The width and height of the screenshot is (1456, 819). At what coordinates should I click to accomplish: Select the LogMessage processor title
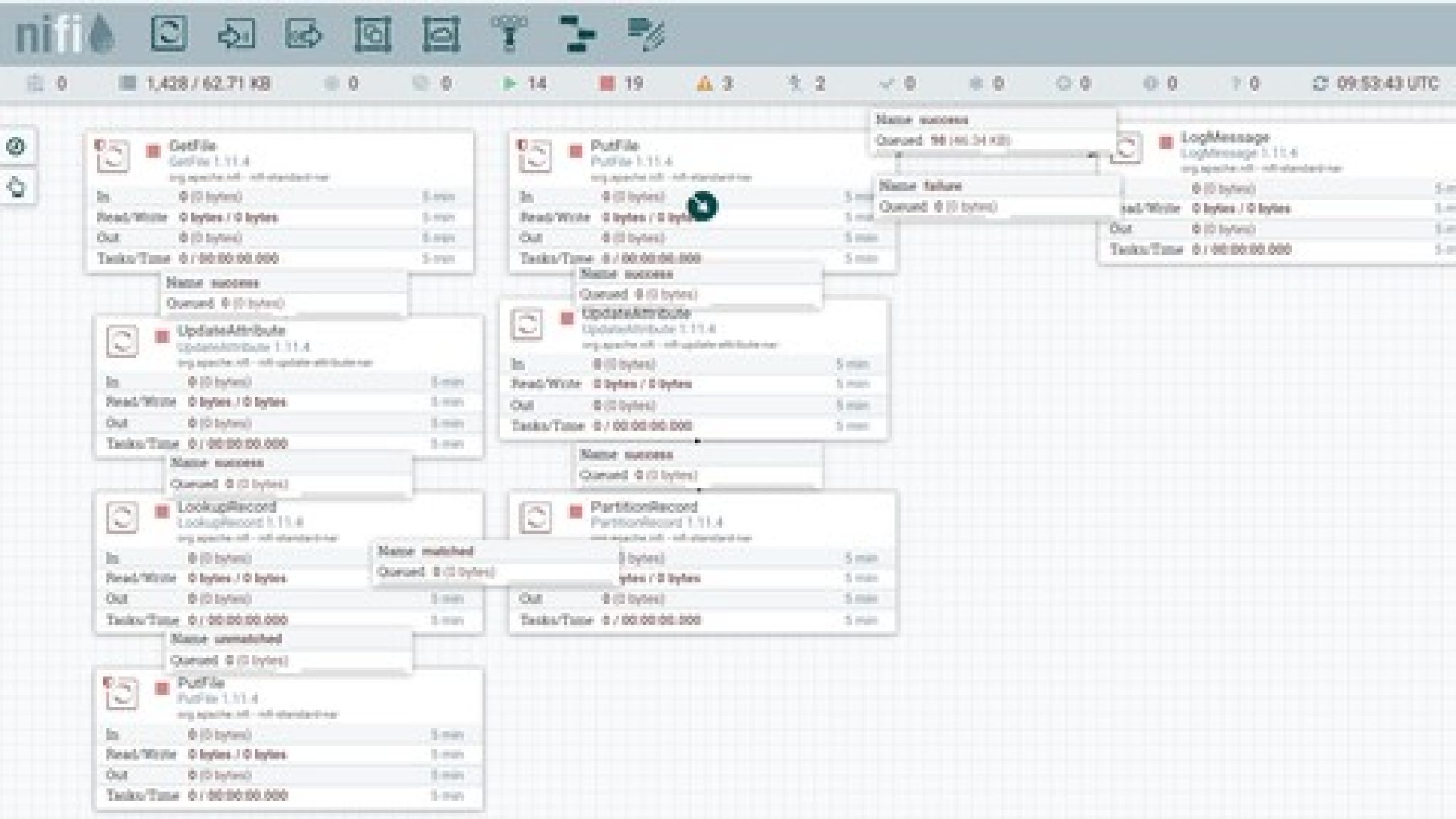point(1226,137)
